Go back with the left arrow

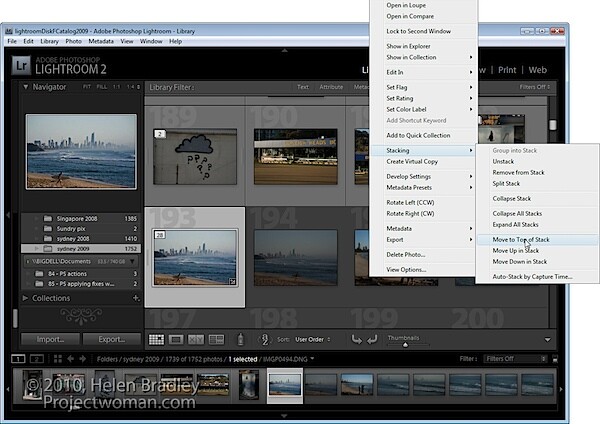[x=71, y=359]
